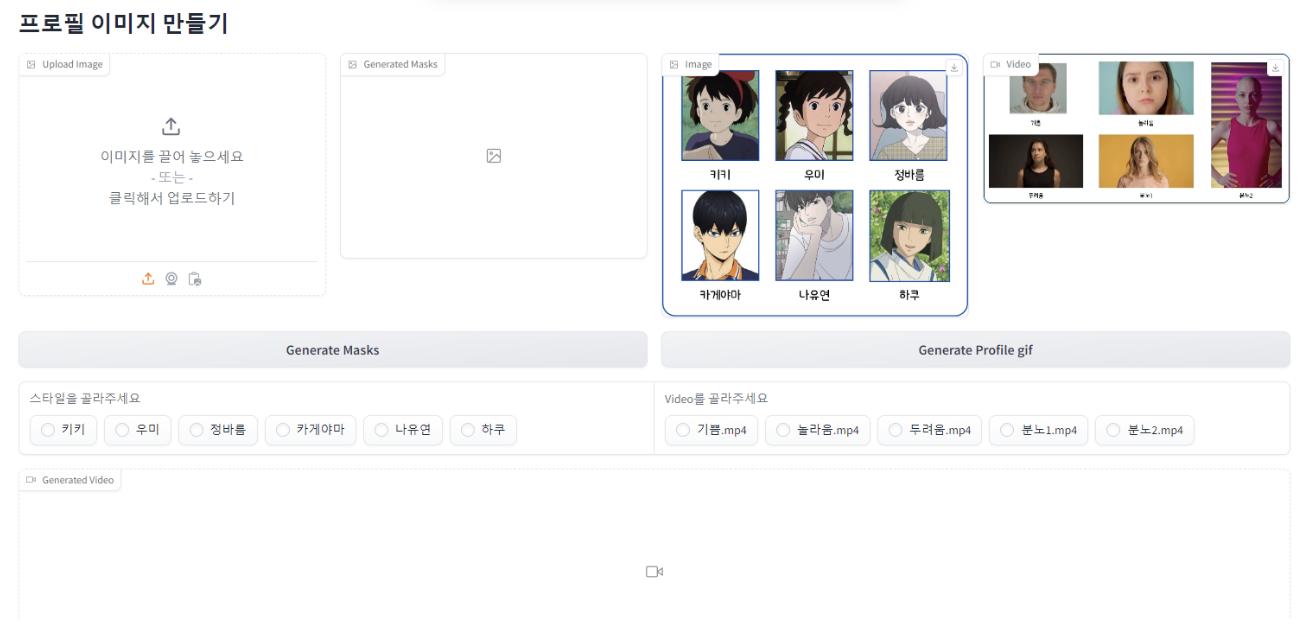Click the 'Generated Video' label text

point(78,480)
